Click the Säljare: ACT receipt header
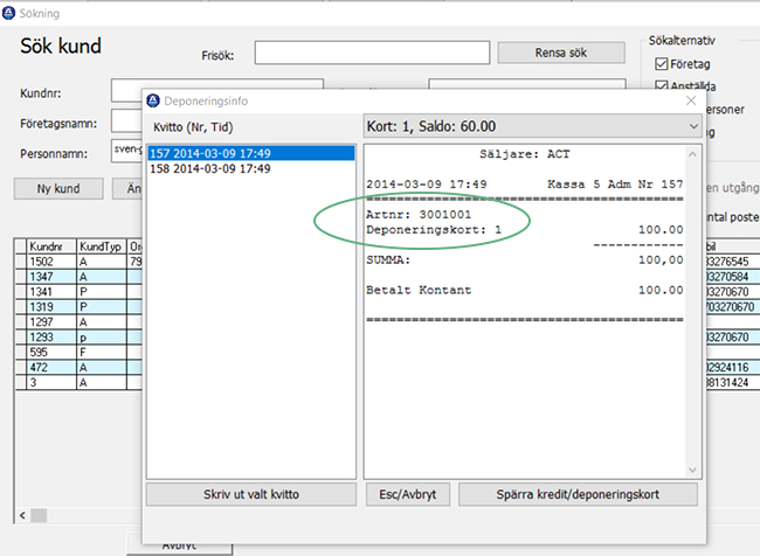 point(524,154)
